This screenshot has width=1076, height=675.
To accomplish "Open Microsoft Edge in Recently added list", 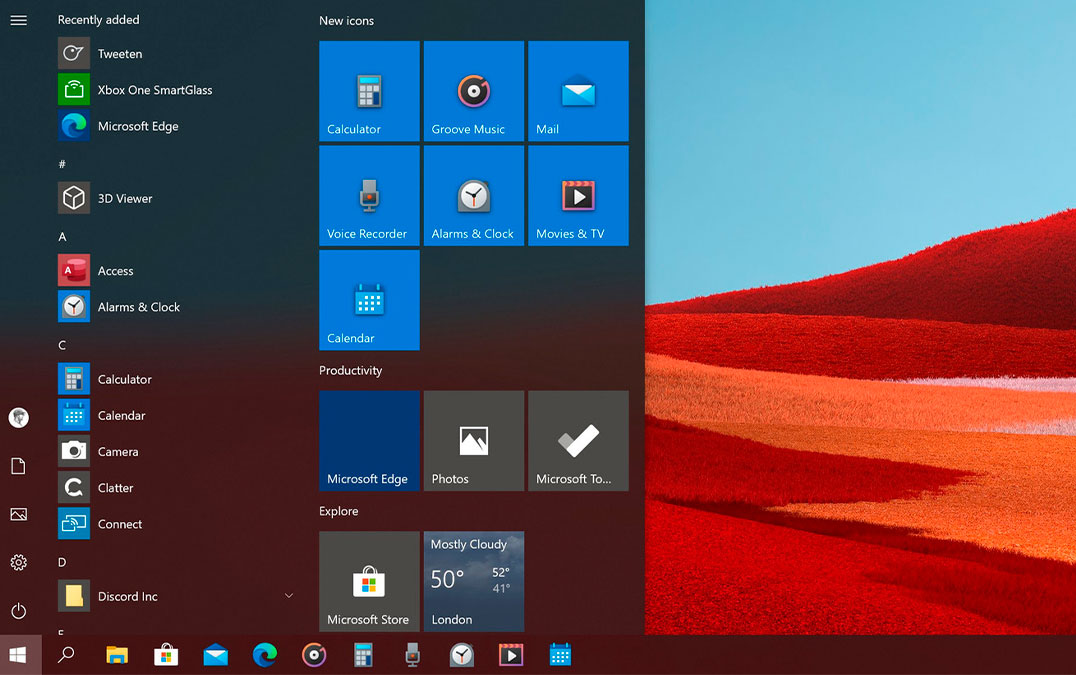I will 178,126.
